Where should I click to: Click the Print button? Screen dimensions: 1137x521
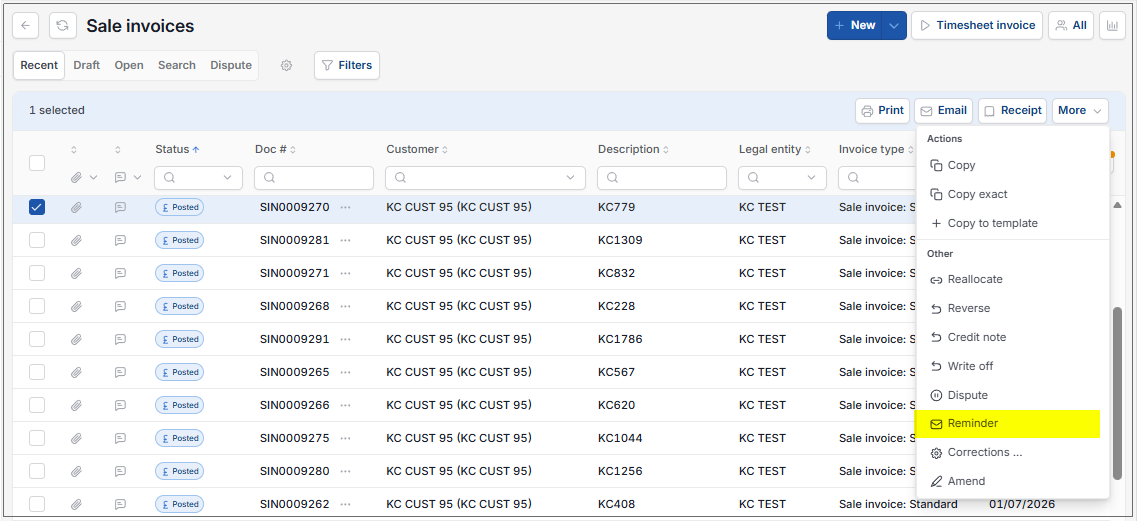click(882, 111)
